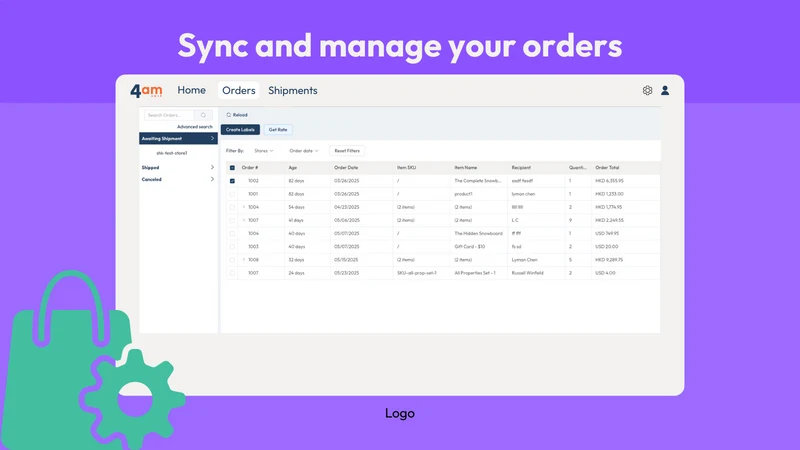Click the order total HKD 9,289.75
800x450 pixels.
point(609,260)
